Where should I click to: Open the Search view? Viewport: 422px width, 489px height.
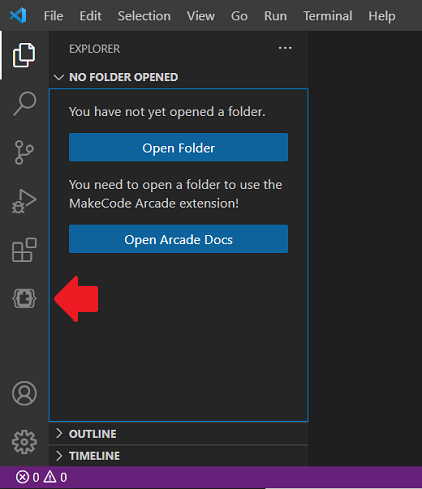(24, 104)
